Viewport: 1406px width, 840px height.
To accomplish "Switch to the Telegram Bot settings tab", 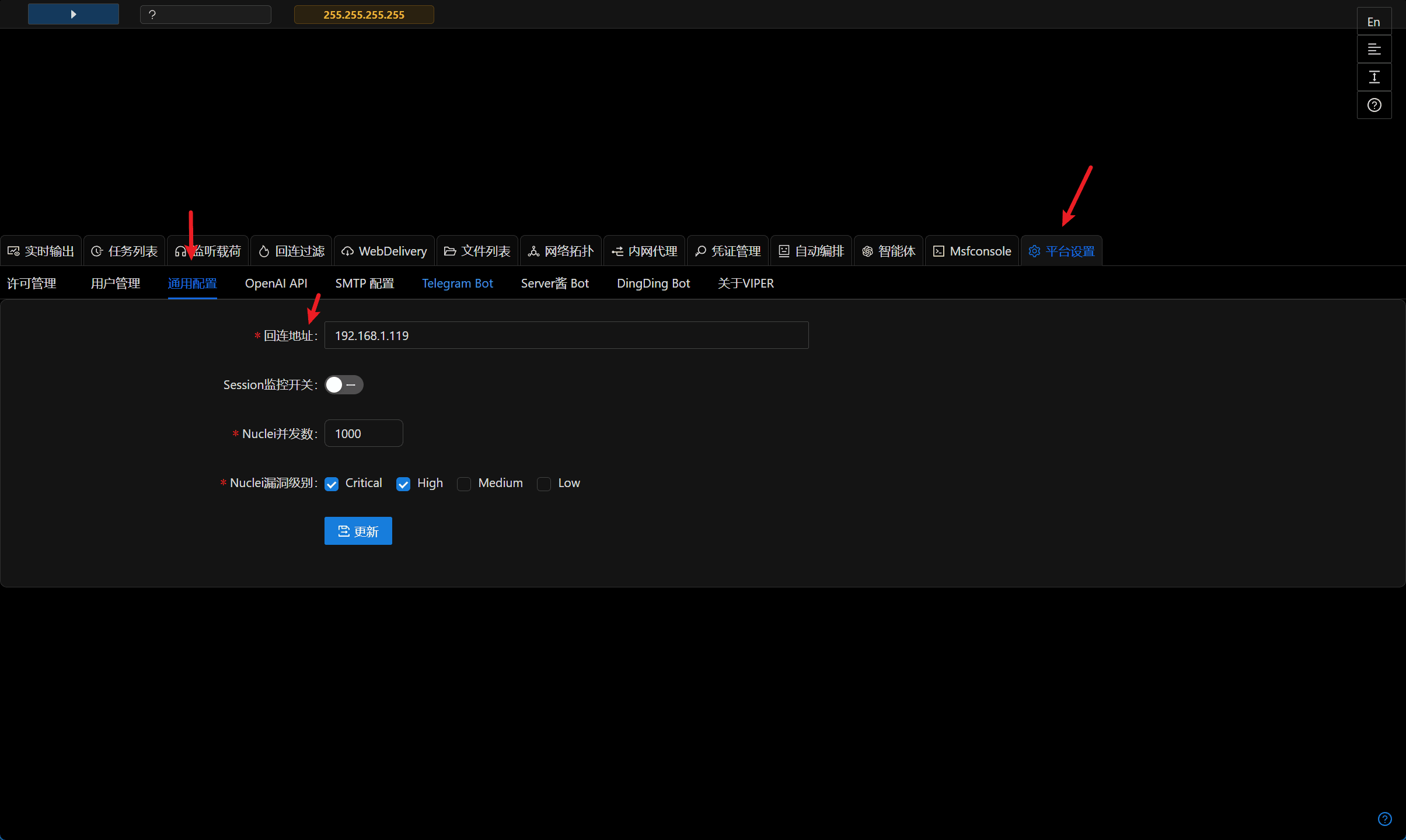I will 457,283.
